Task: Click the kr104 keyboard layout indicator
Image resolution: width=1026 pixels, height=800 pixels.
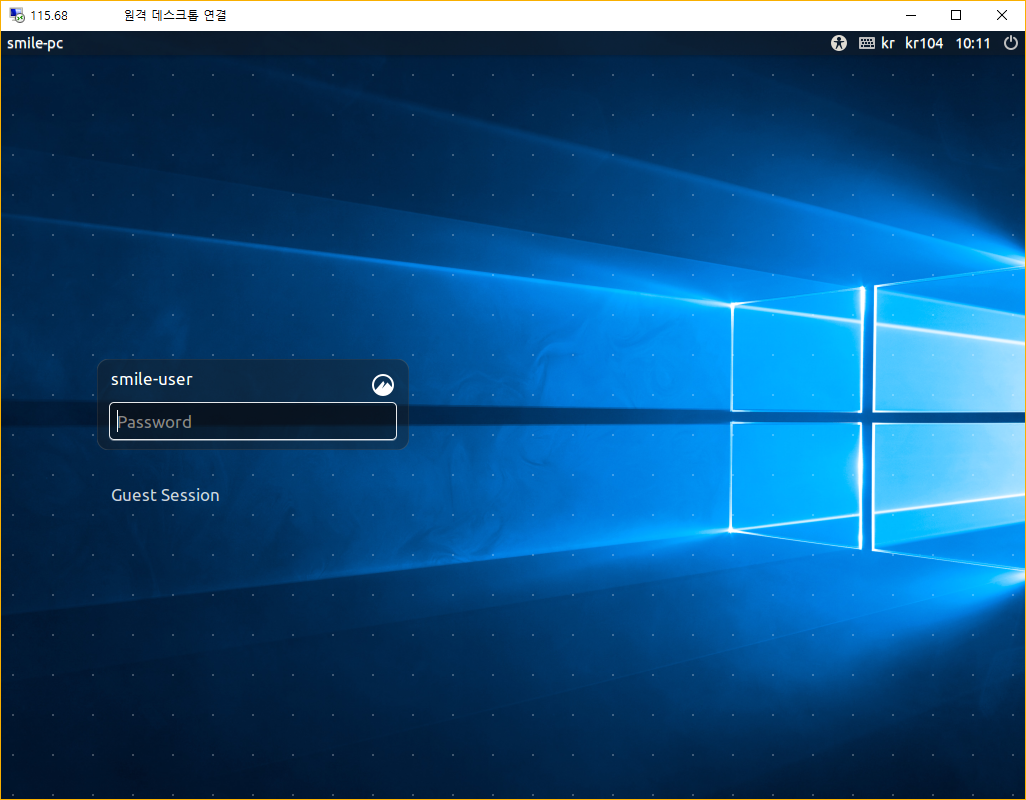Action: [924, 43]
